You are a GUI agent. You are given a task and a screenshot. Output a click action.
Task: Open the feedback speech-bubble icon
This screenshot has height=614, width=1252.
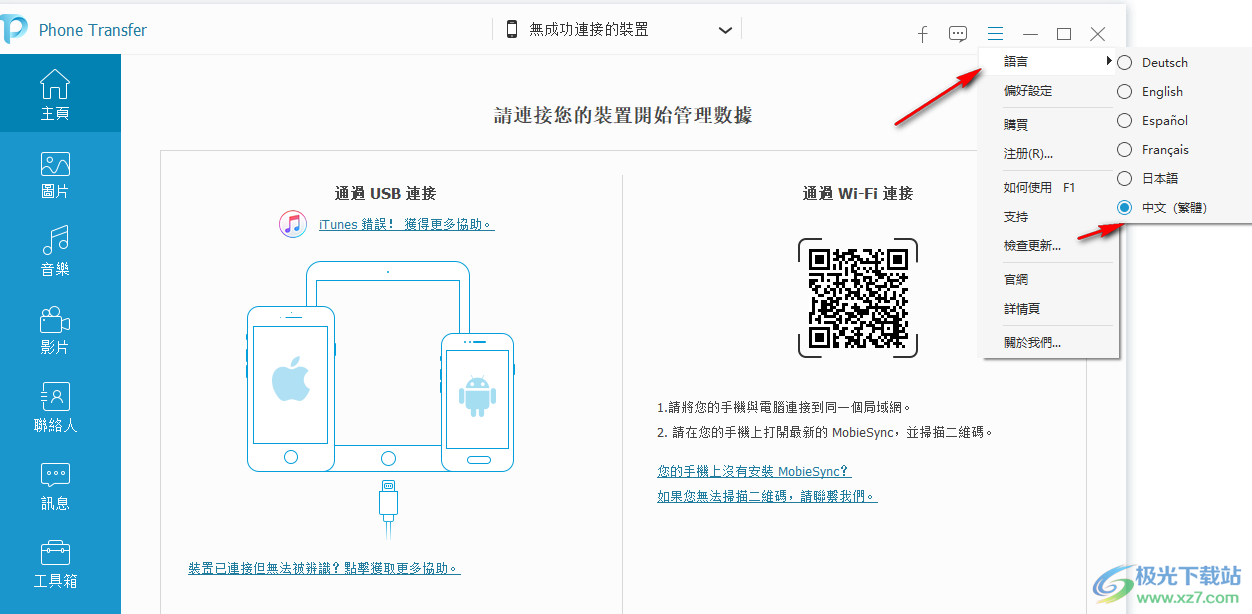pos(958,33)
